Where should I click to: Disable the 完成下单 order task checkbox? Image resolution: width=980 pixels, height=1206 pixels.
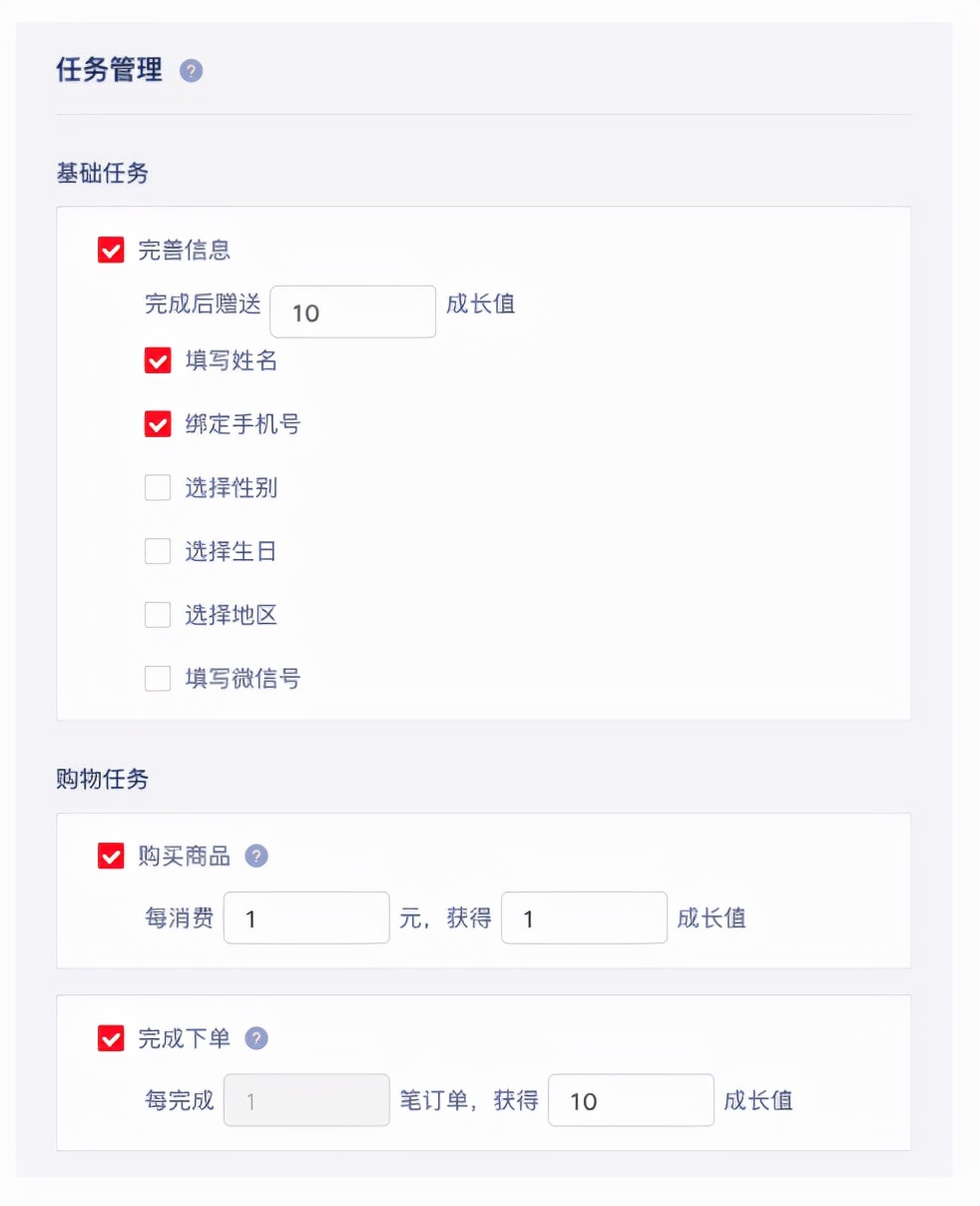pos(110,1038)
